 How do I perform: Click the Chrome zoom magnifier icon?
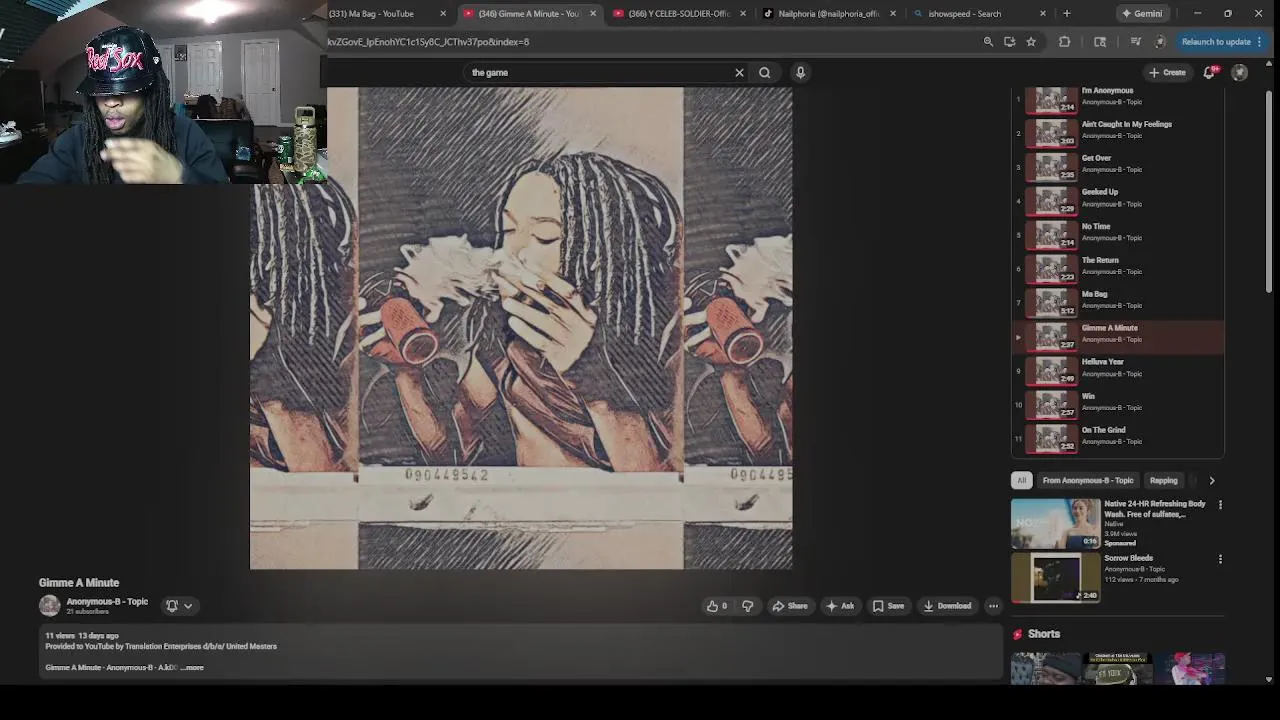pos(988,42)
